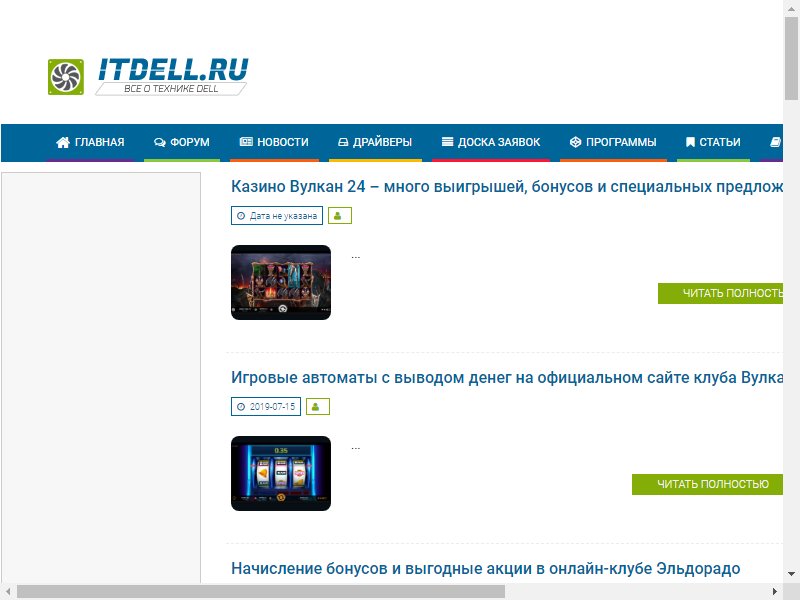Open the Казино Вулкан 24 slot thumbnail
The height and width of the screenshot is (600, 800).
tap(281, 283)
